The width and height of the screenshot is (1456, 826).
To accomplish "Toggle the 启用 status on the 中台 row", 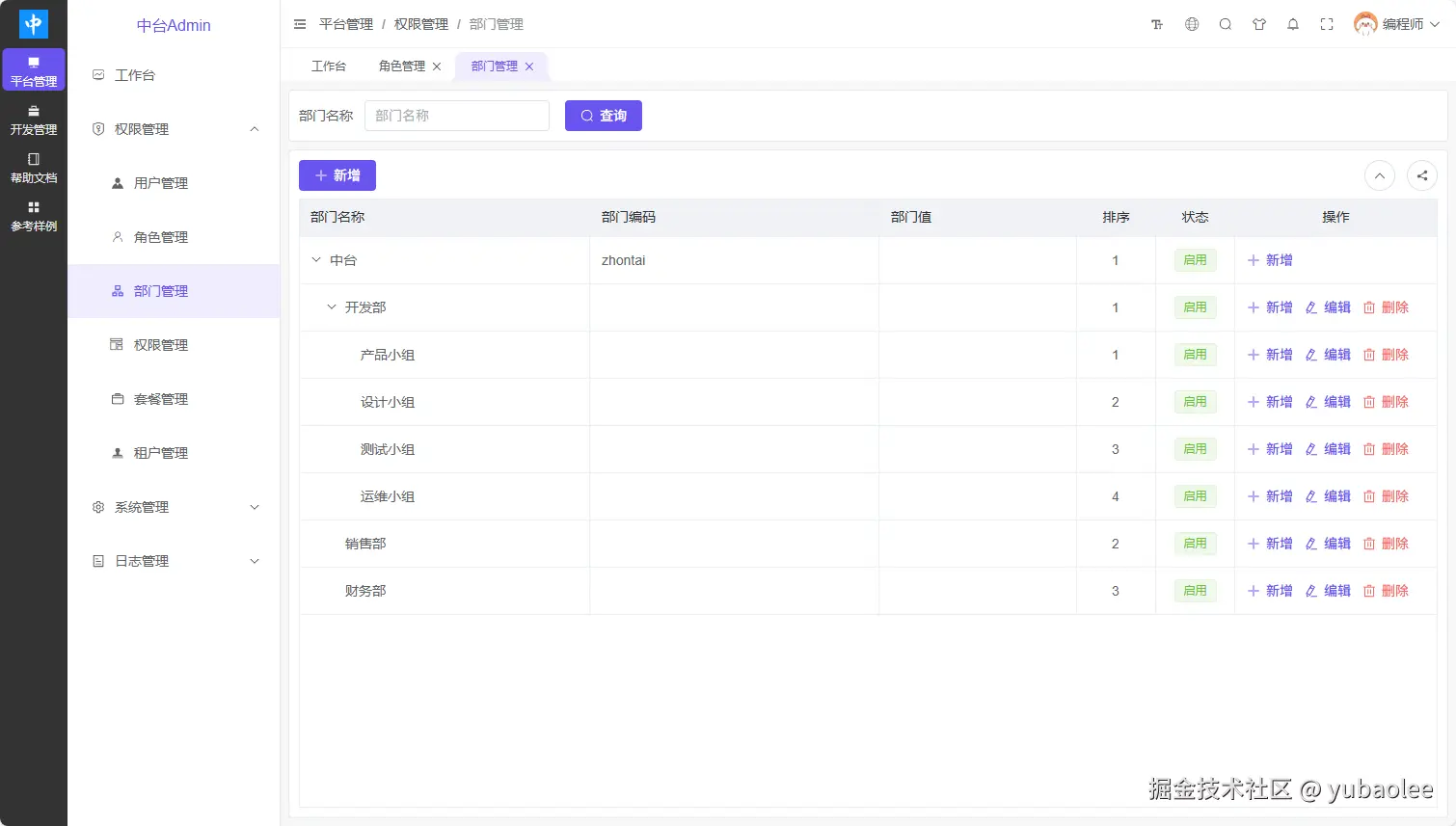I will pos(1195,259).
